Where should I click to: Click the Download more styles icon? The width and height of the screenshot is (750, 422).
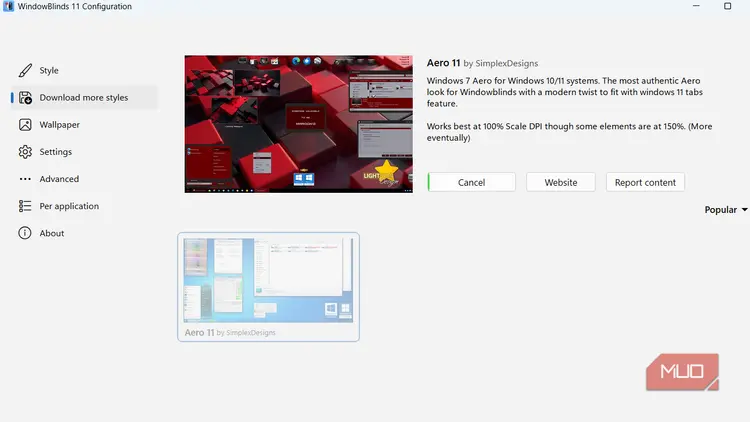tap(25, 98)
